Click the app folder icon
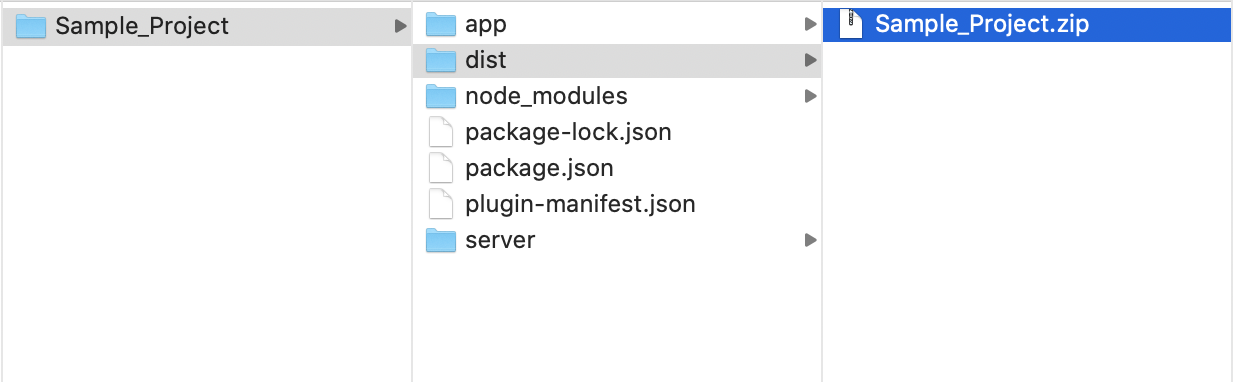Viewport: 1234px width, 382px height. tap(441, 24)
